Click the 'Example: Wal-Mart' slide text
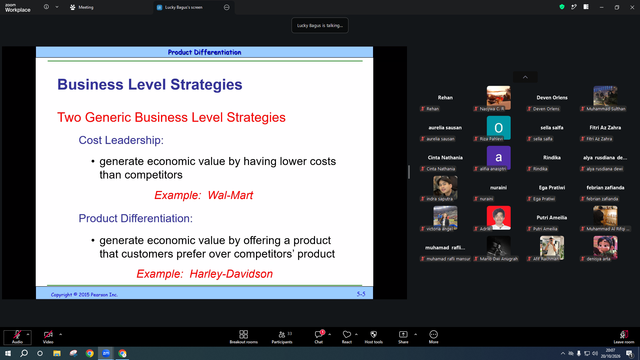 point(204,195)
